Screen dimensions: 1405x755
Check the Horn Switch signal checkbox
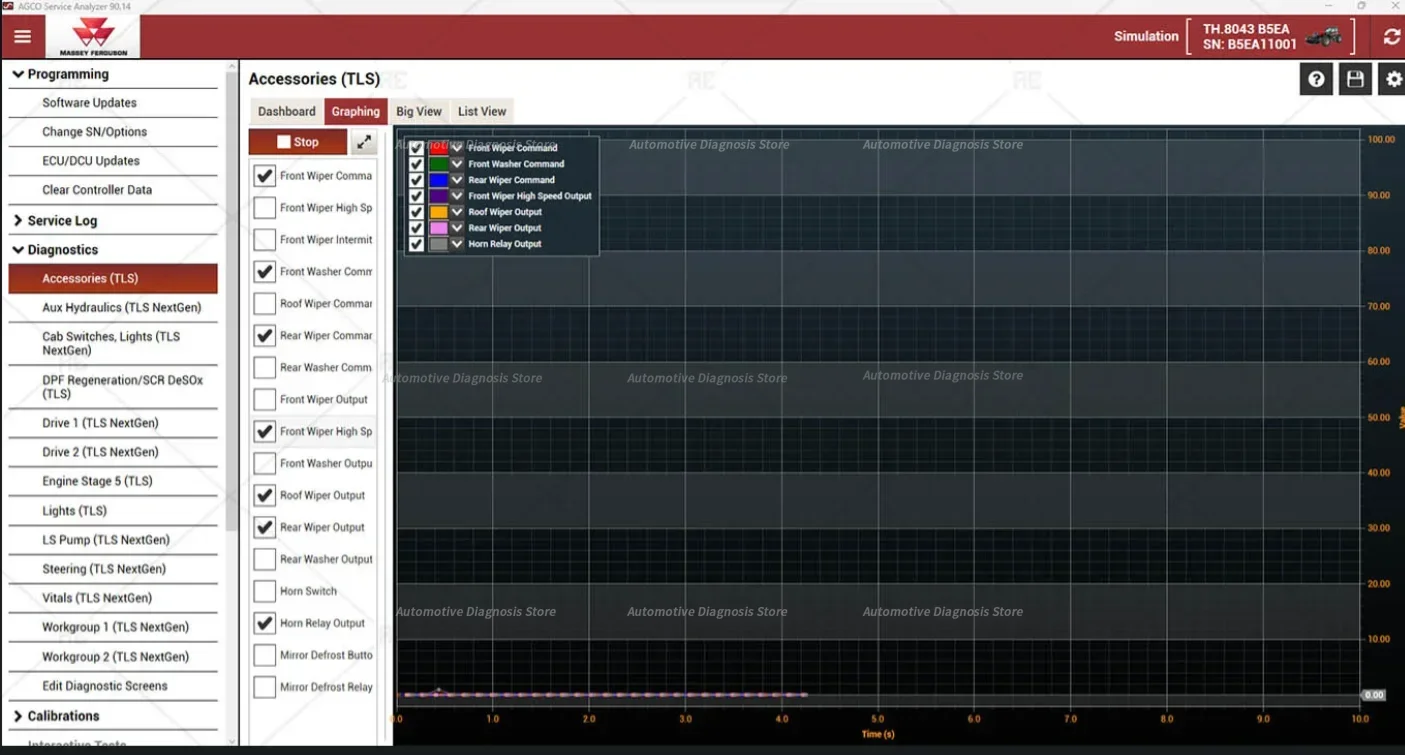264,592
